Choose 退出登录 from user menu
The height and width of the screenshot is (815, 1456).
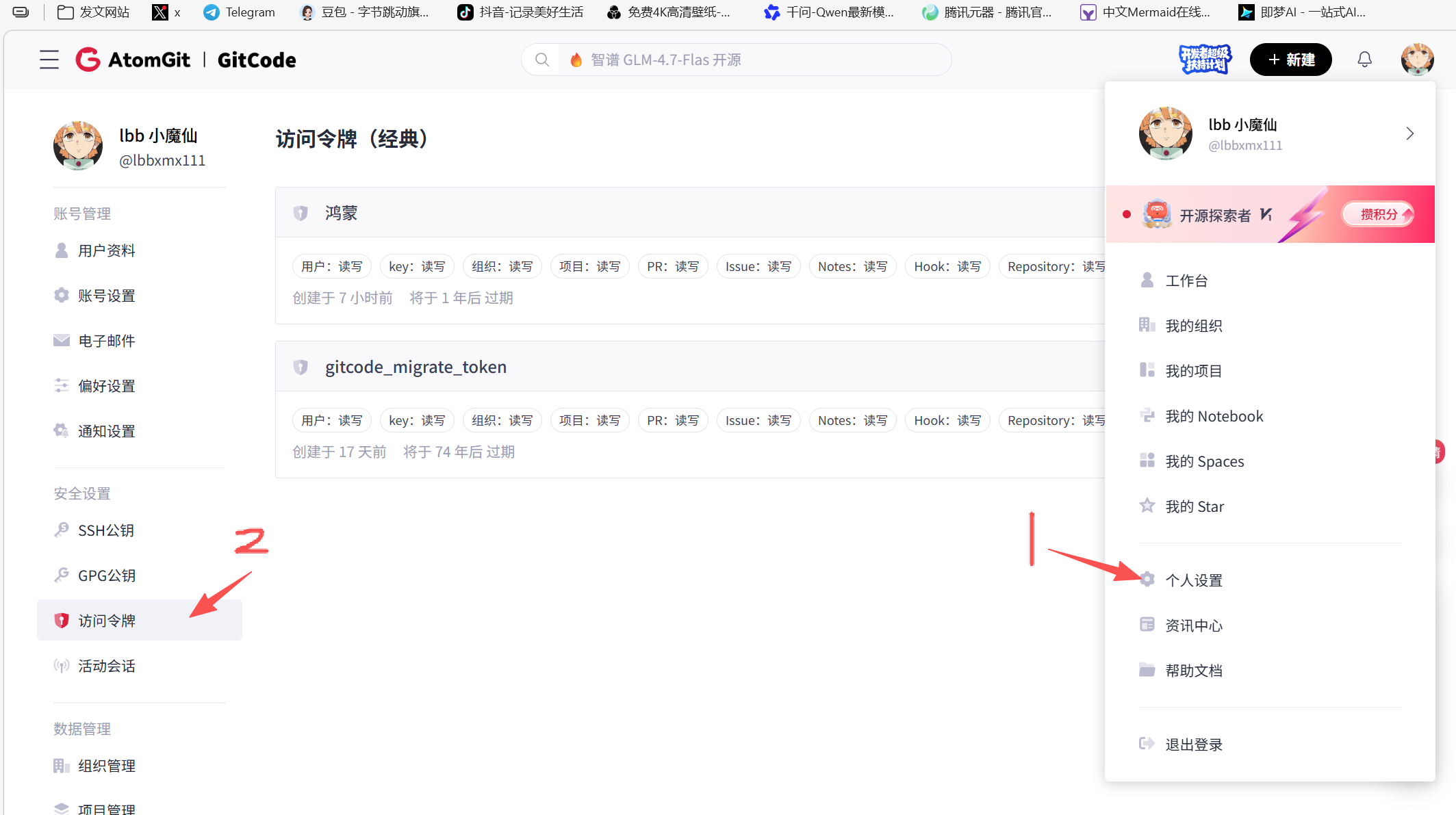click(1194, 745)
